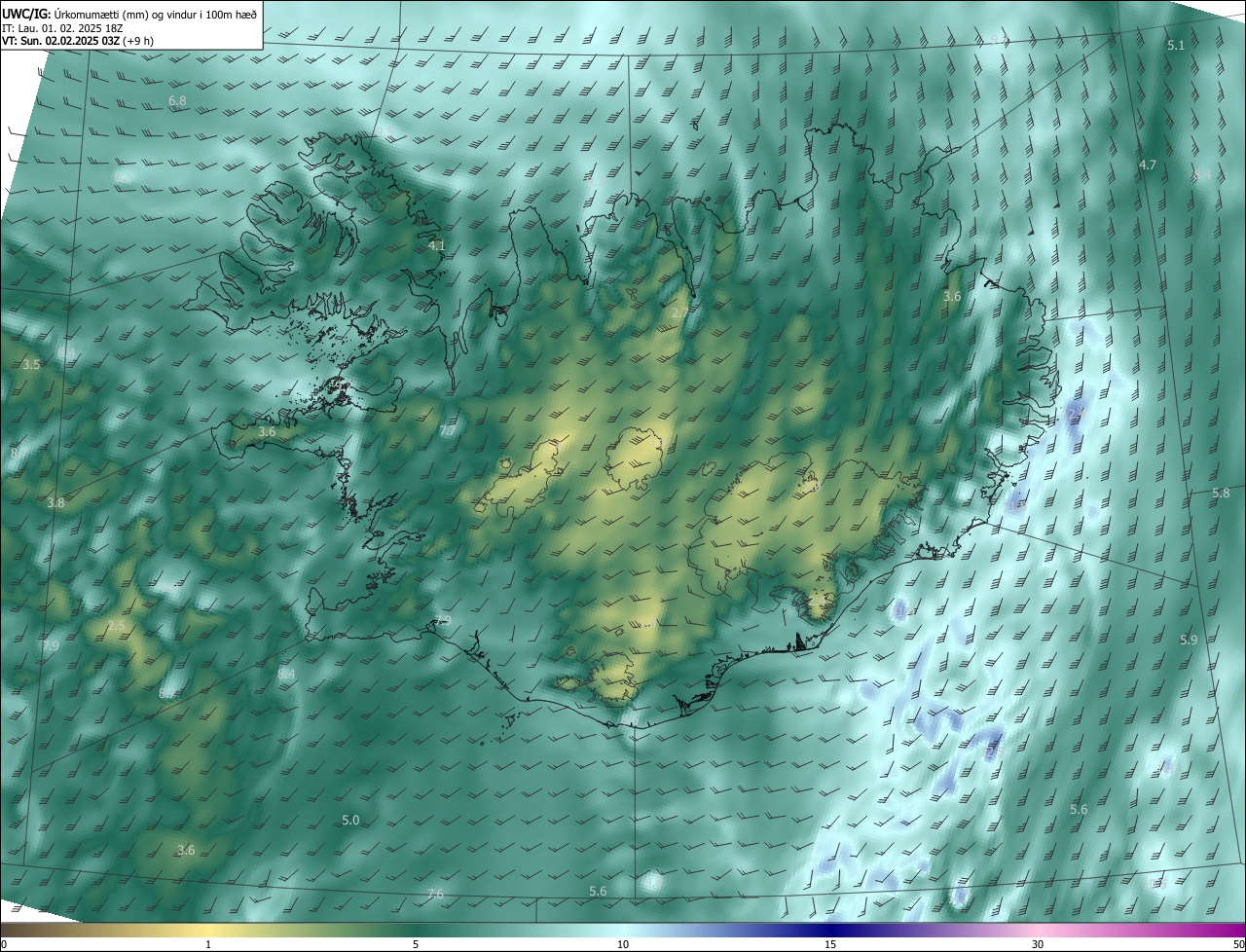1246x952 pixels.
Task: Click the 8.7 value label
Action: coord(166,694)
